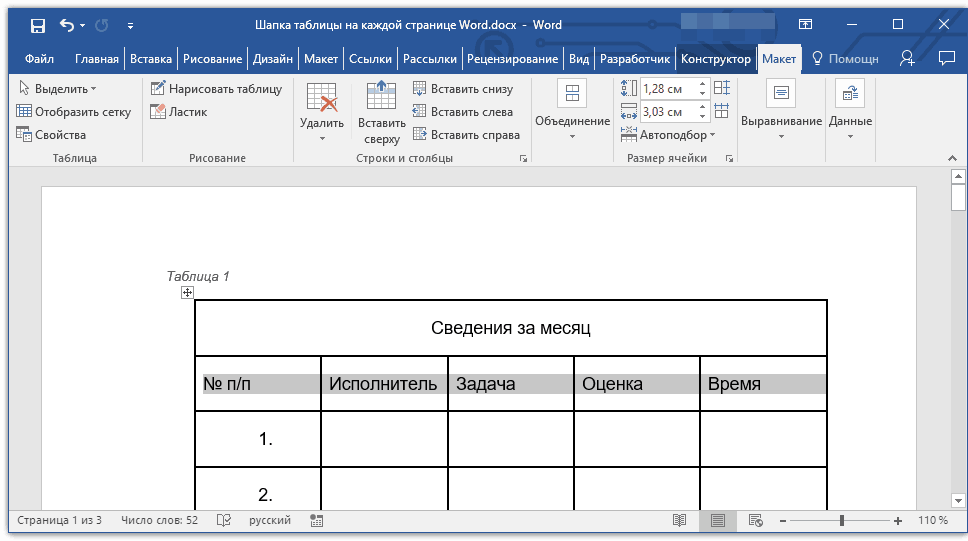
Task: Open the Вставка ribbon tab
Action: 151,59
